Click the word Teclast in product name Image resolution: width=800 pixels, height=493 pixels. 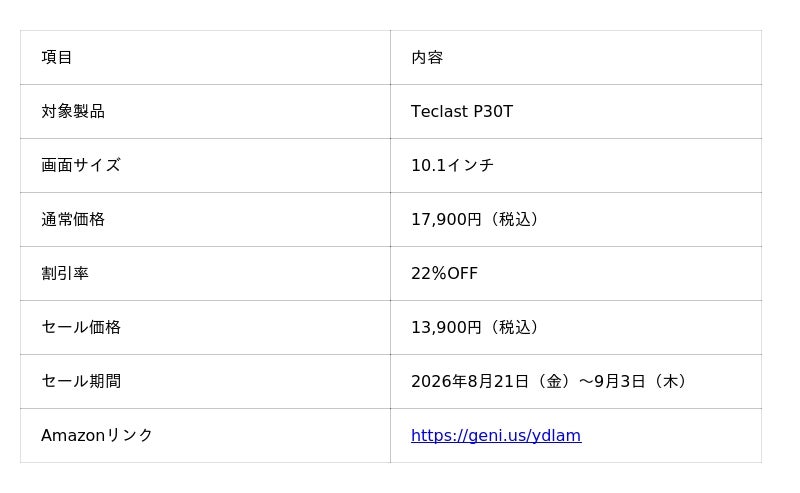click(440, 111)
